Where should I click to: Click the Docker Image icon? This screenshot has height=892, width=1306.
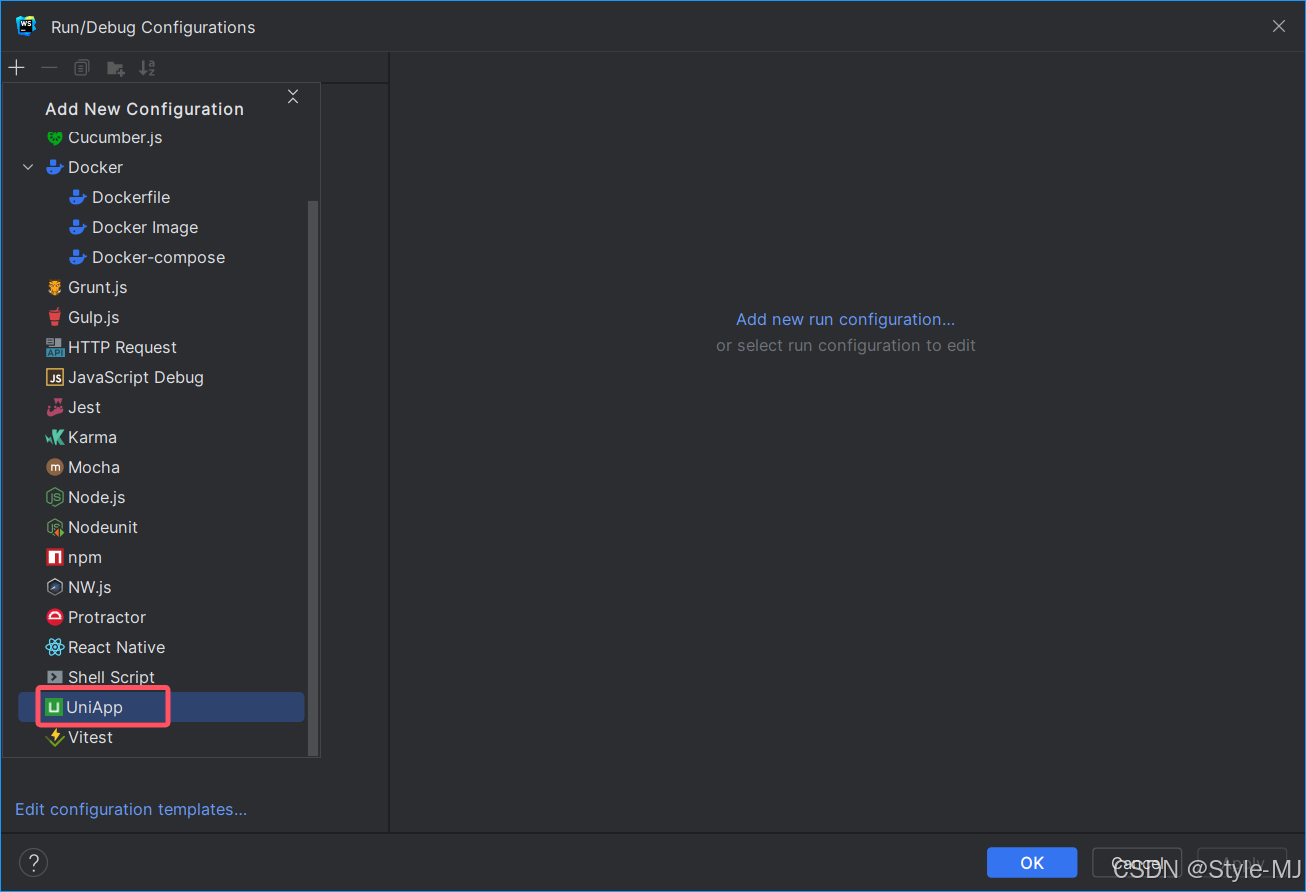(78, 227)
